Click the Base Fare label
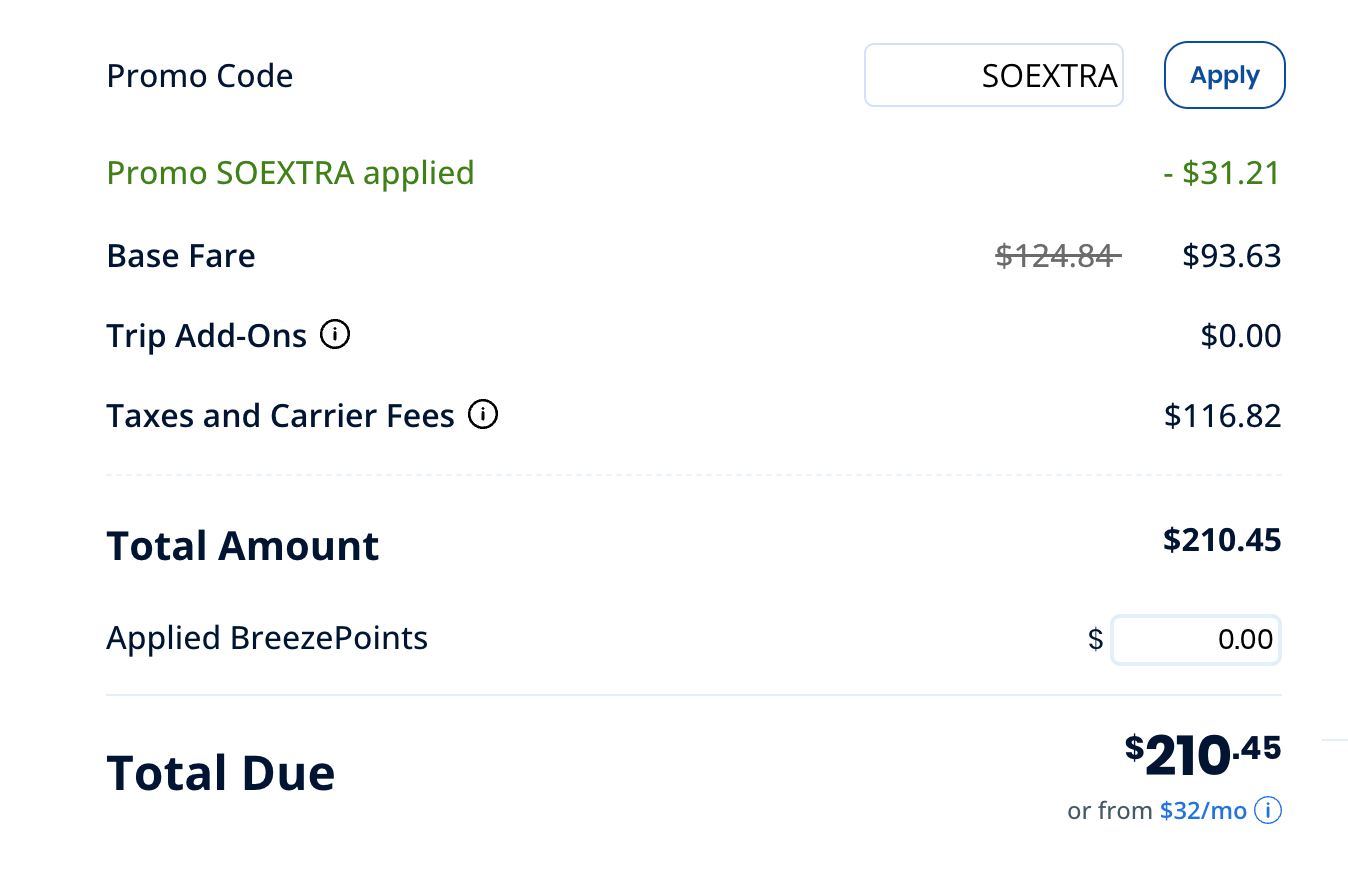Screen dimensions: 1348x874 (181, 256)
